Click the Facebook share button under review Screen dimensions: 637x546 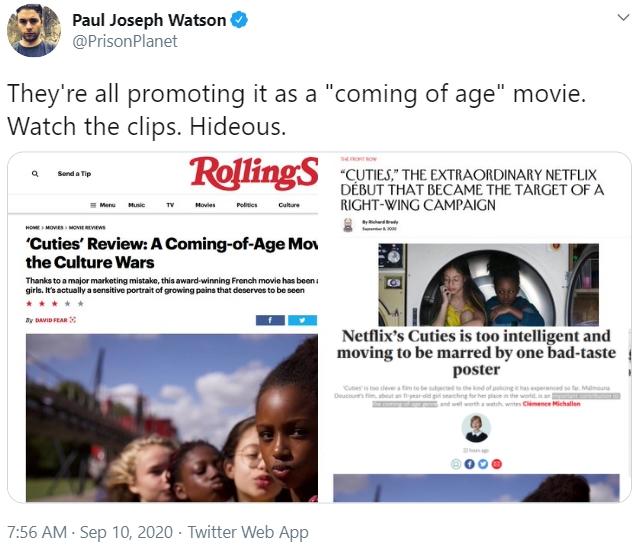(x=270, y=320)
